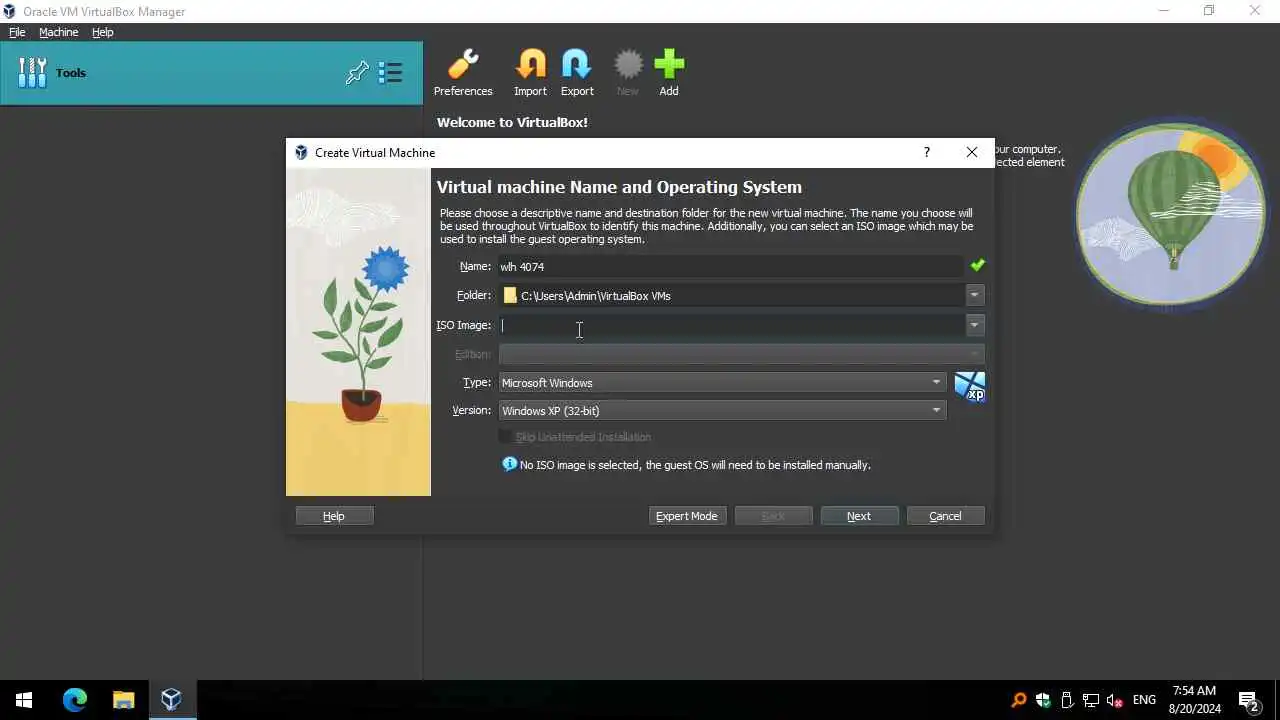The width and height of the screenshot is (1280, 720).
Task: Click the Tools label in sidebar
Action: (x=71, y=73)
